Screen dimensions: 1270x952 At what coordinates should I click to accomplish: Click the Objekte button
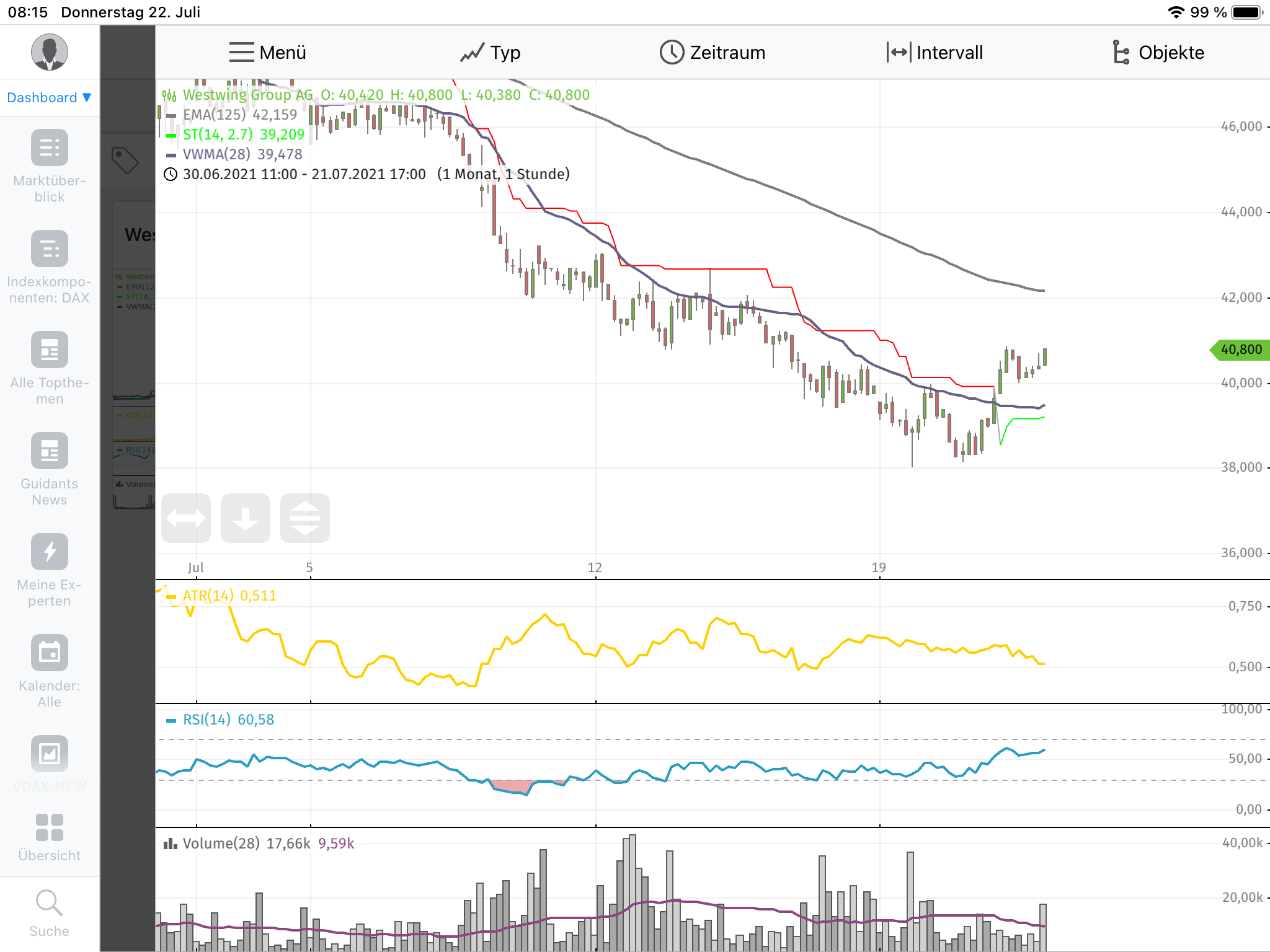pos(1158,53)
